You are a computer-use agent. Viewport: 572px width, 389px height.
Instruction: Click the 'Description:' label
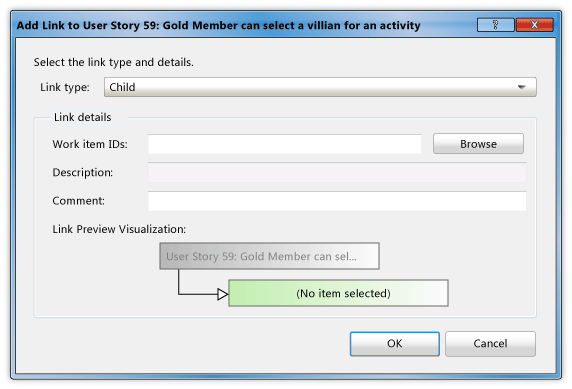82,172
